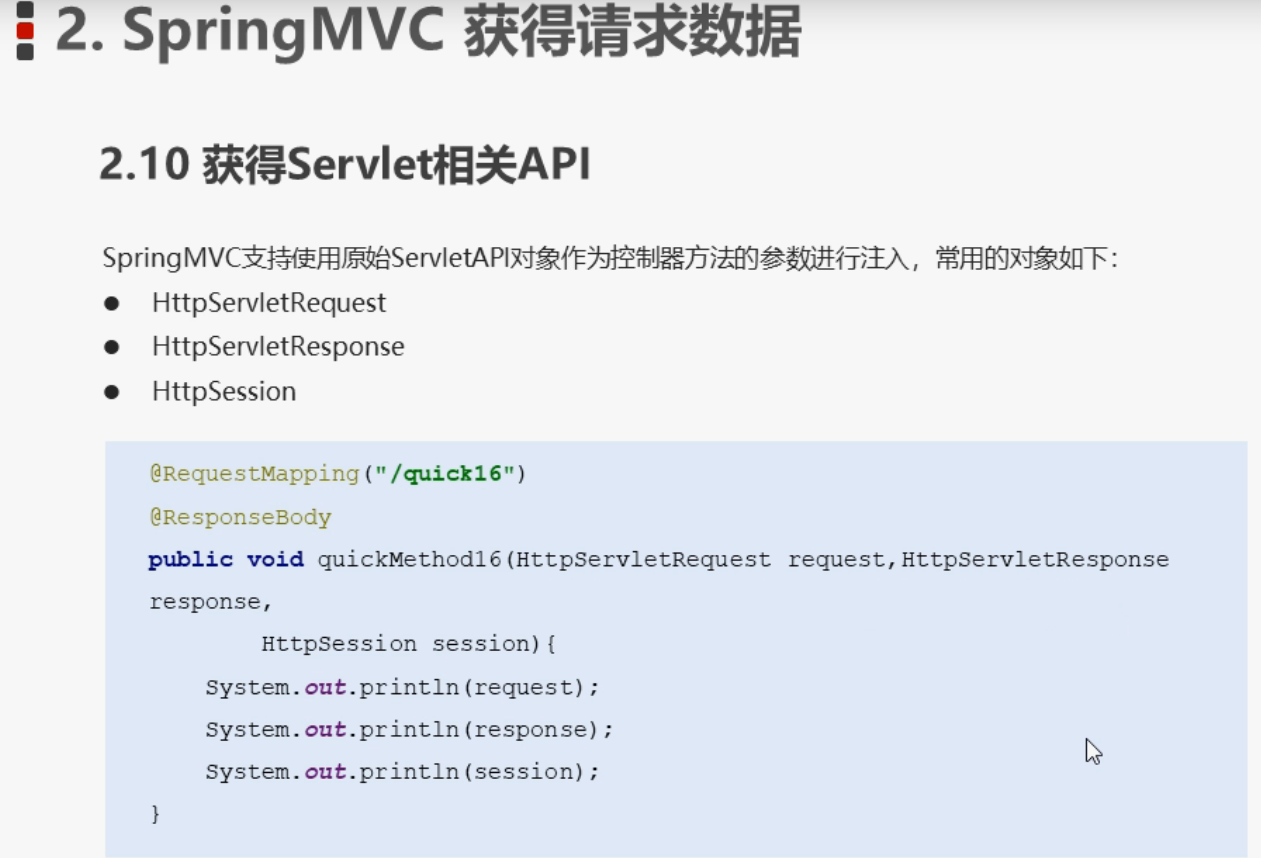
Task: Click the slide title "2. SpringMVC 获得请求数据"
Action: click(x=428, y=32)
